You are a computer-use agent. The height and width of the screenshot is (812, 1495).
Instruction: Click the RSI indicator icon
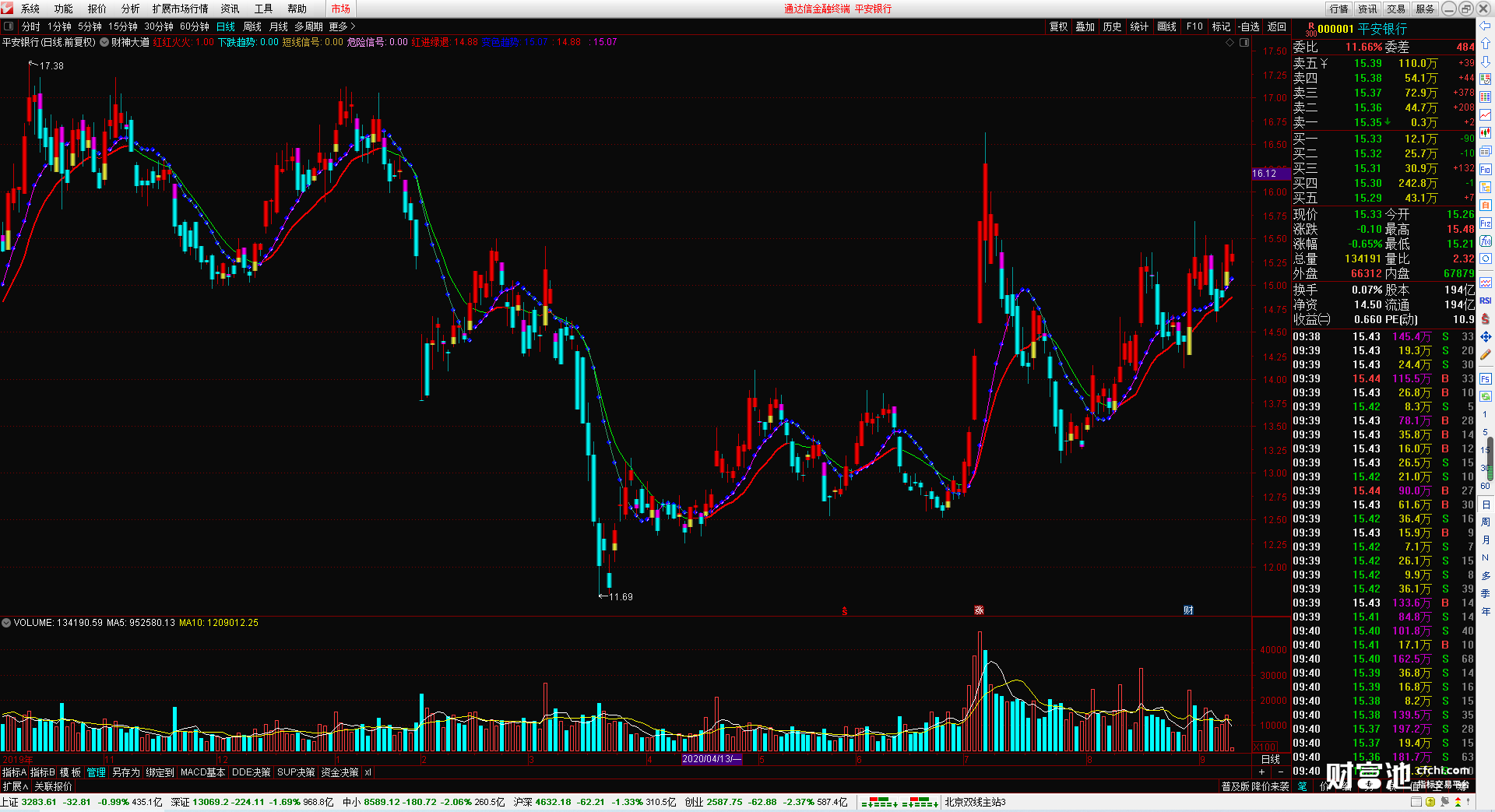pos(1486,301)
